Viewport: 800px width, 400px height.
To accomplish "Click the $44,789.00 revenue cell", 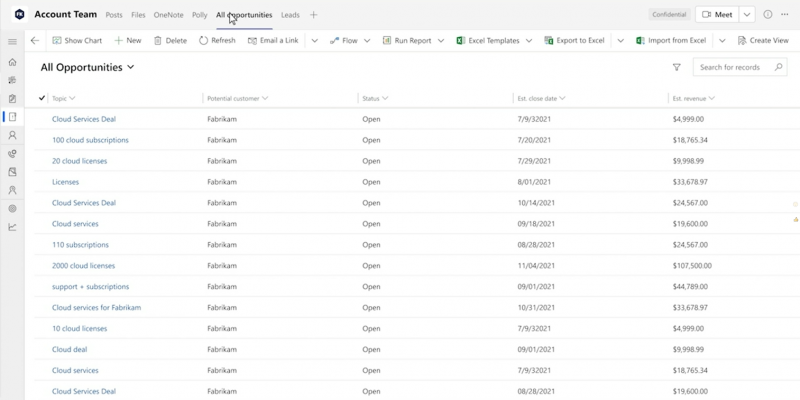I will click(690, 286).
